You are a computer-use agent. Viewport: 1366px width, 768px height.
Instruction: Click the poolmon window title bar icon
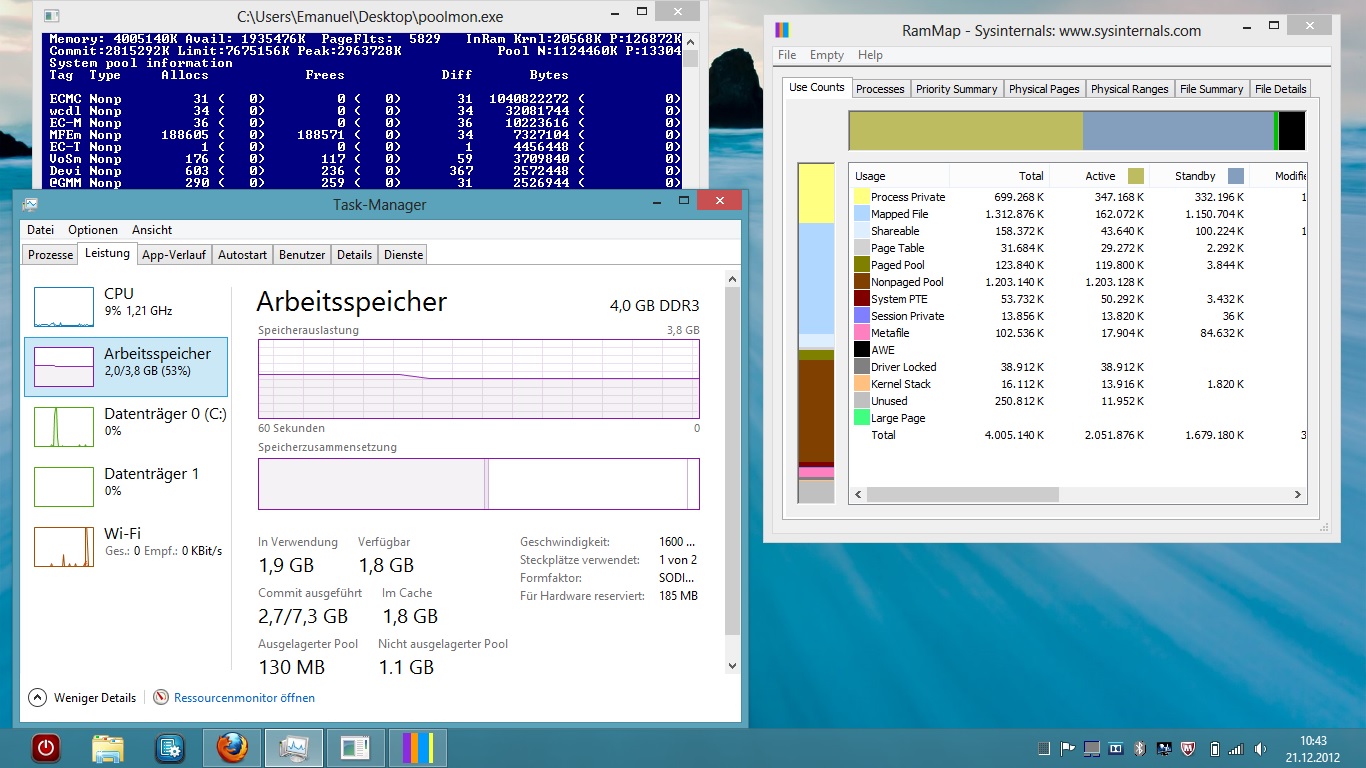51,16
